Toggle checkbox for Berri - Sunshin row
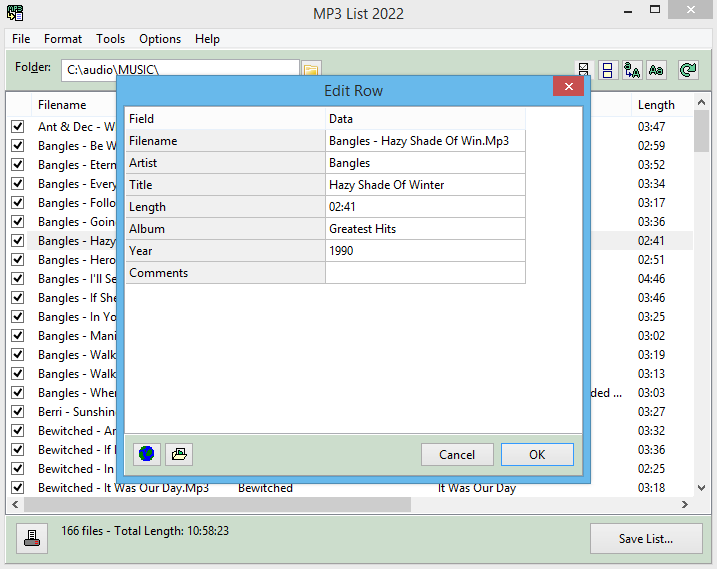Screen dimensions: 717x569 click(x=17, y=412)
